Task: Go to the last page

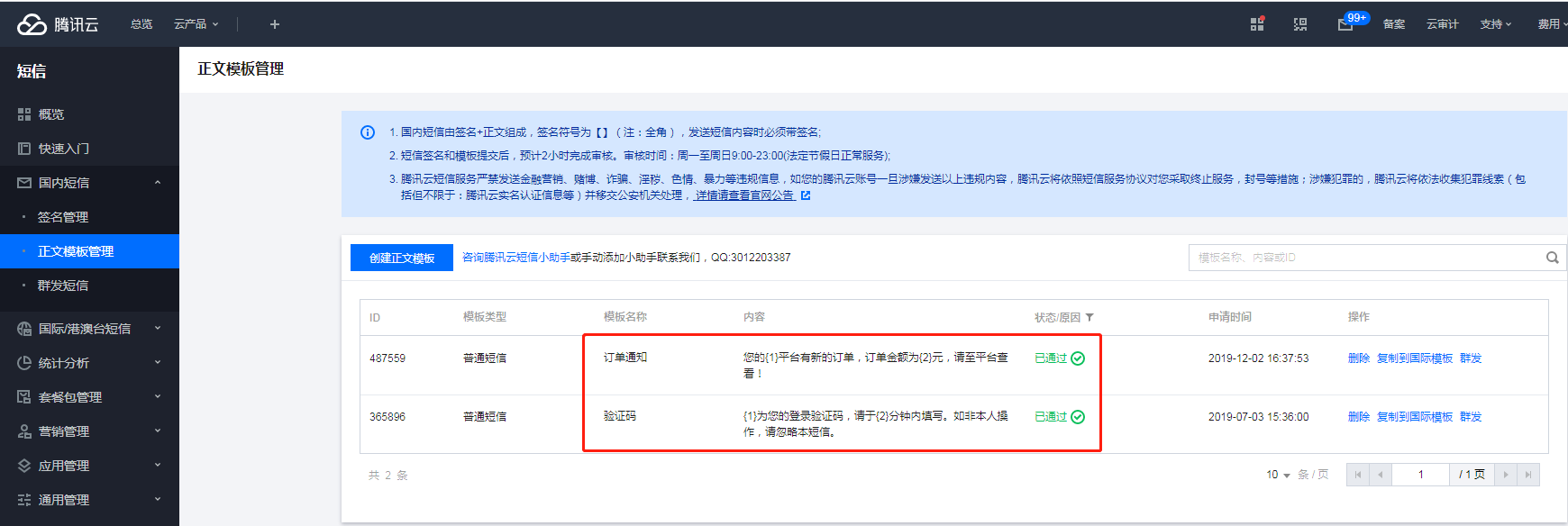Action: pyautogui.click(x=1528, y=475)
